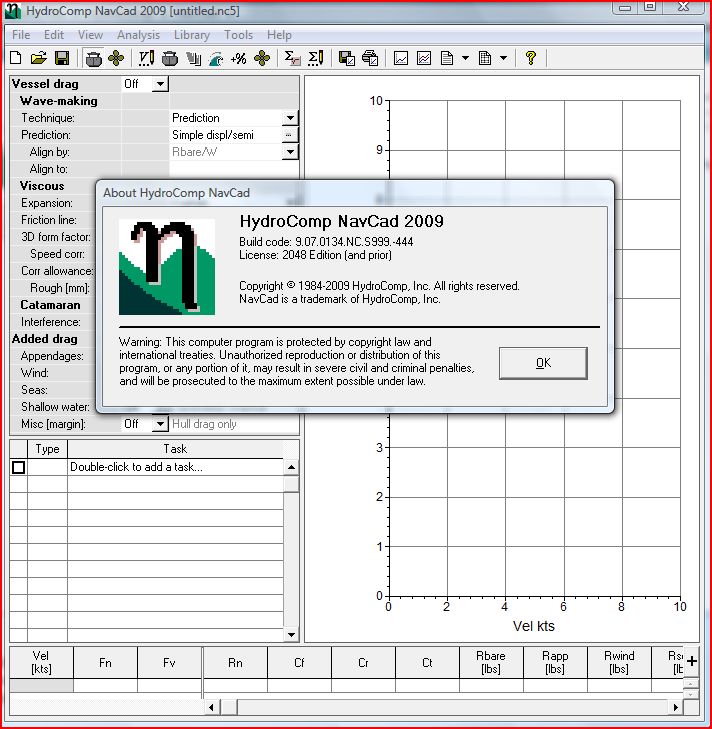Image resolution: width=712 pixels, height=729 pixels.
Task: Click the results table horizontal scrollbar thumb
Action: pyautogui.click(x=228, y=707)
